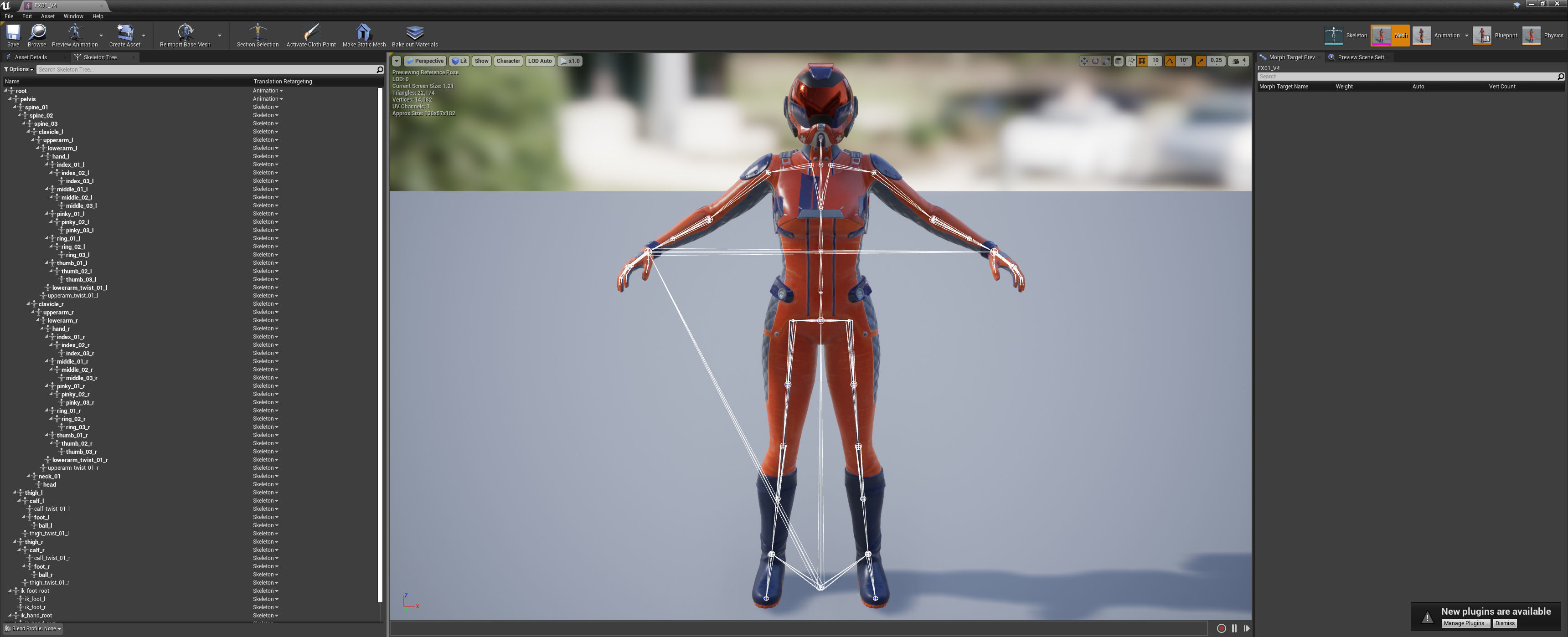Activate Cloth Paint tool
The width and height of the screenshot is (1568, 637).
(311, 32)
